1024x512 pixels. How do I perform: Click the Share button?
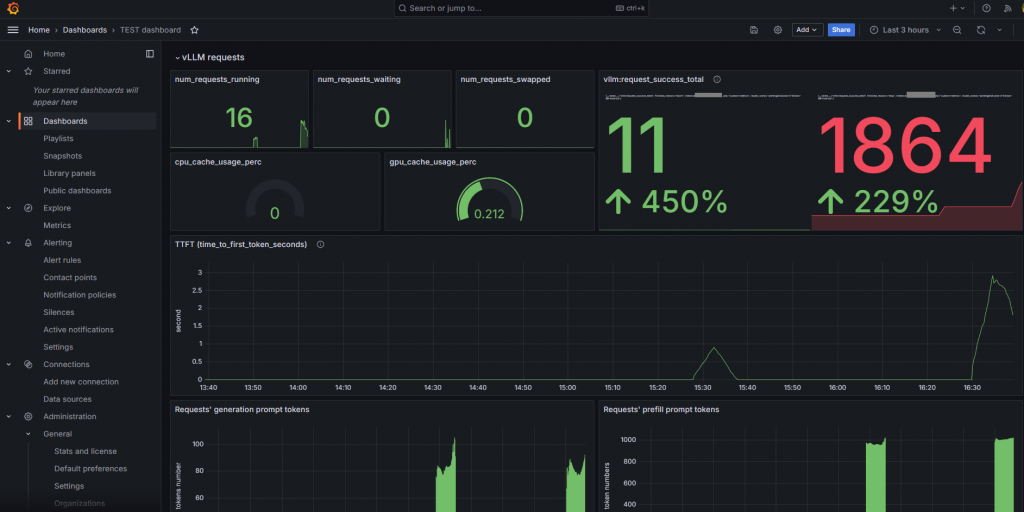point(841,30)
